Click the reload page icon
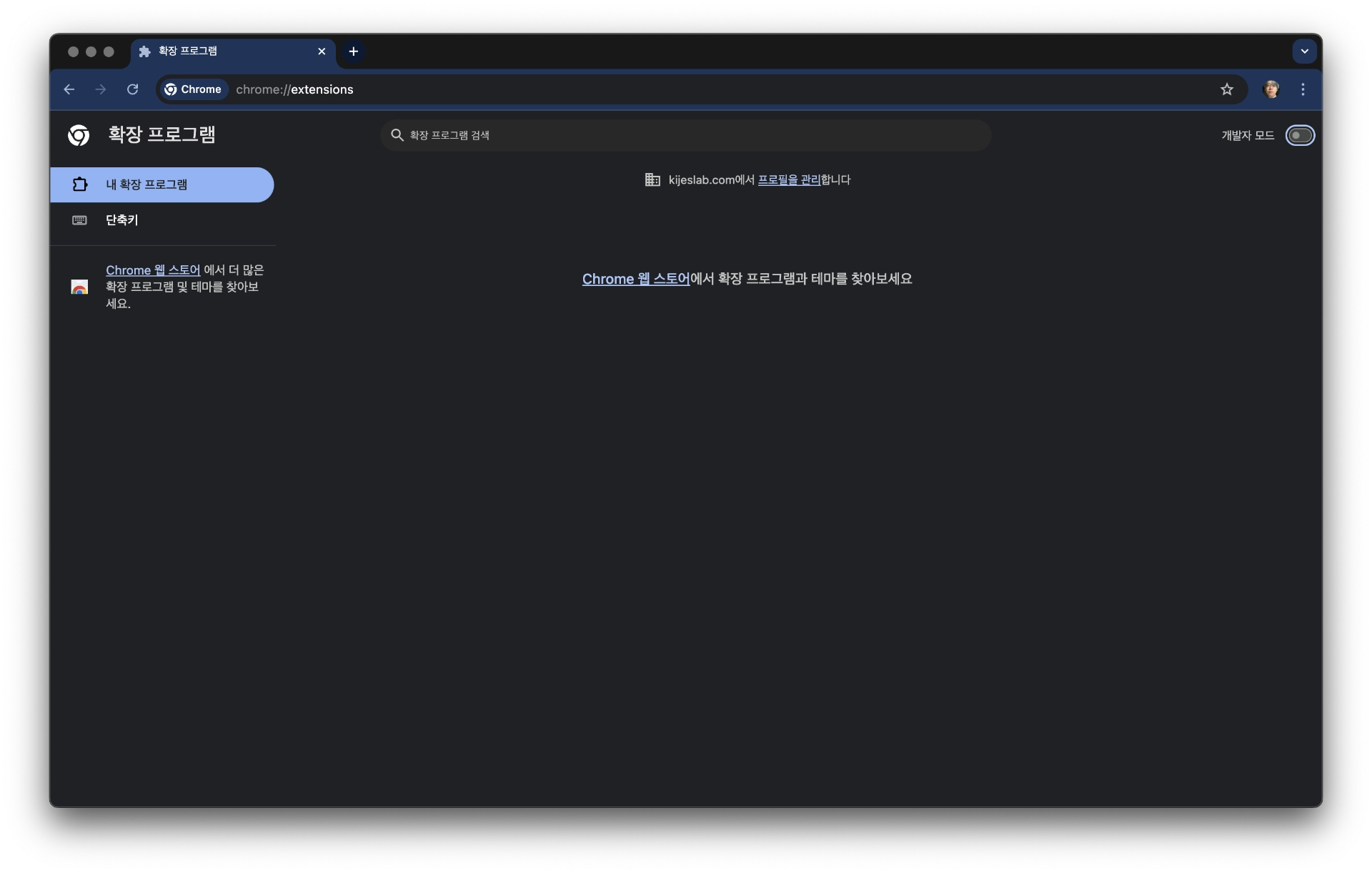 click(132, 89)
